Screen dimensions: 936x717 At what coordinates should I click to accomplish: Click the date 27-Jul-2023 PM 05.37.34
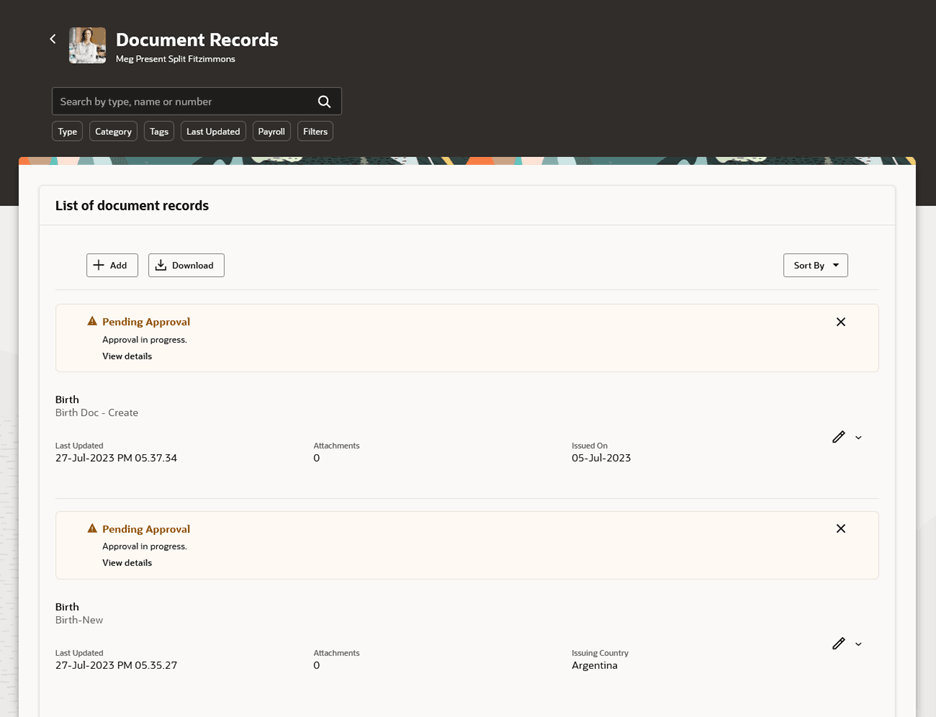point(116,458)
